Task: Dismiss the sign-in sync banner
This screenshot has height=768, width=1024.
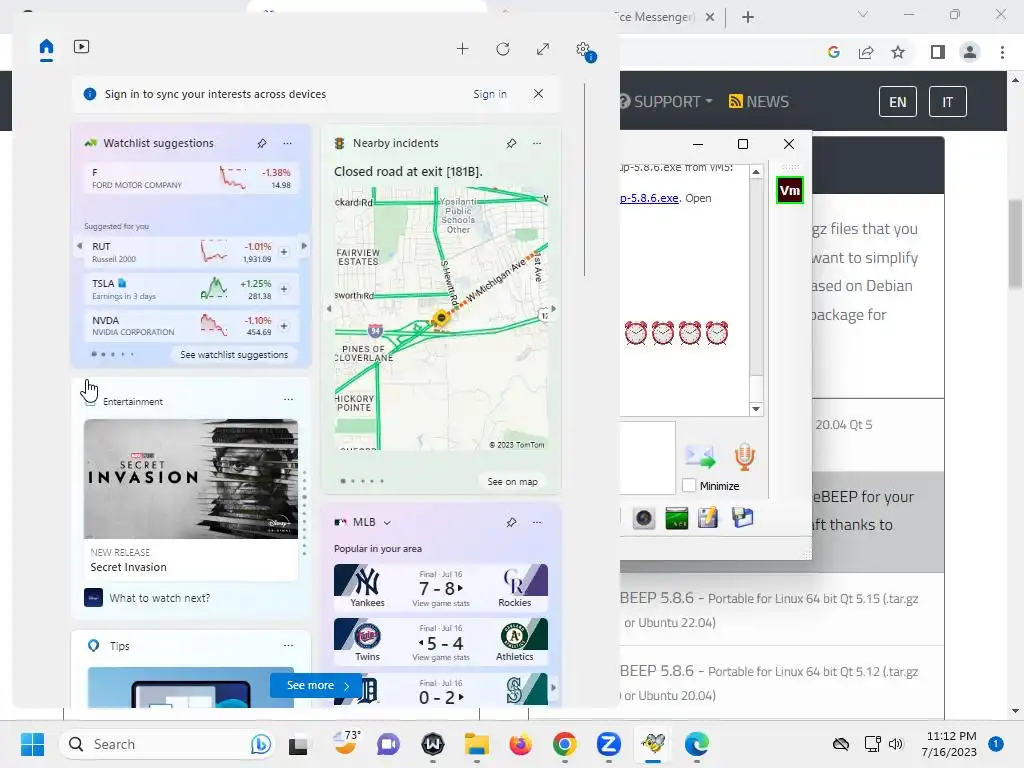Action: (x=538, y=93)
